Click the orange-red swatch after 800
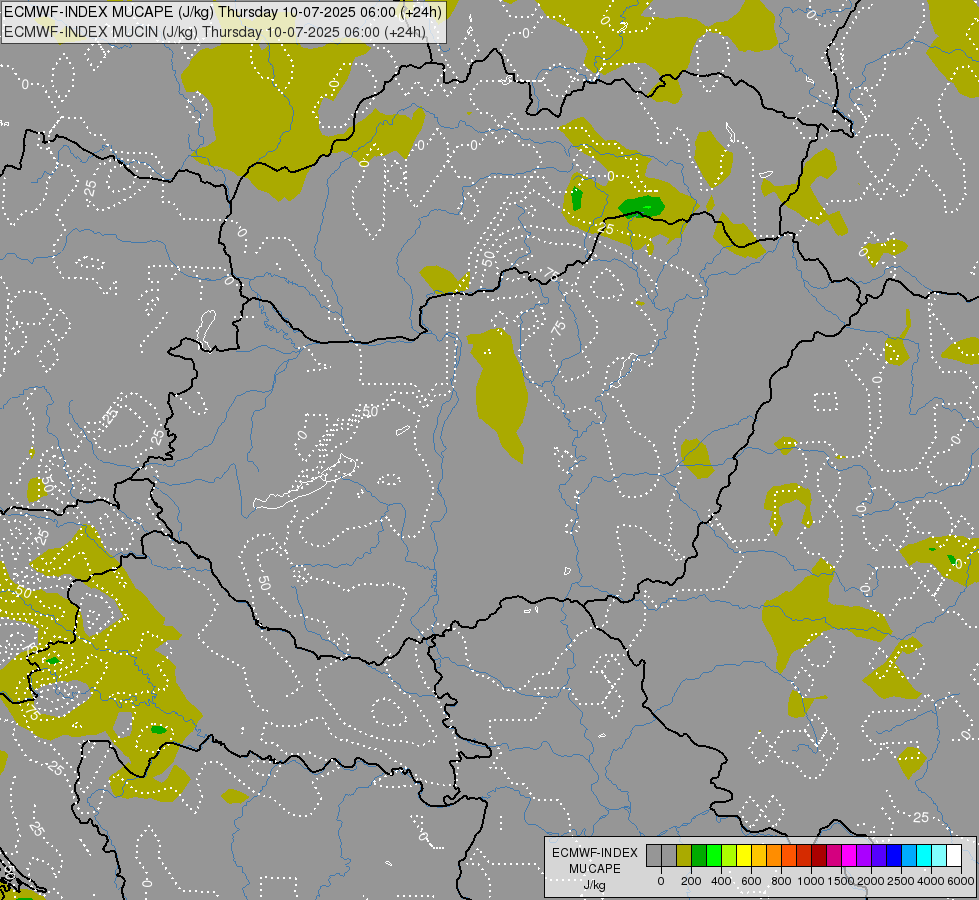 [789, 855]
